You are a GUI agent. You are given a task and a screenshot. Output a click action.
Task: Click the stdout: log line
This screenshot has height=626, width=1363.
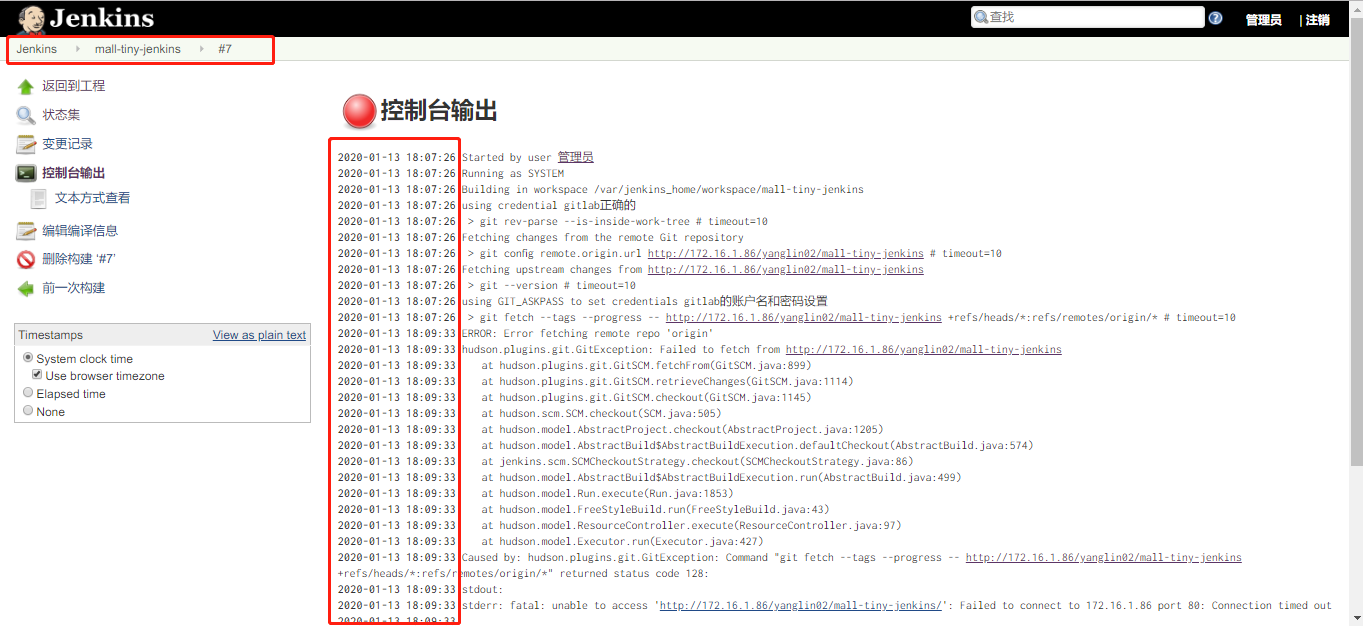(482, 589)
